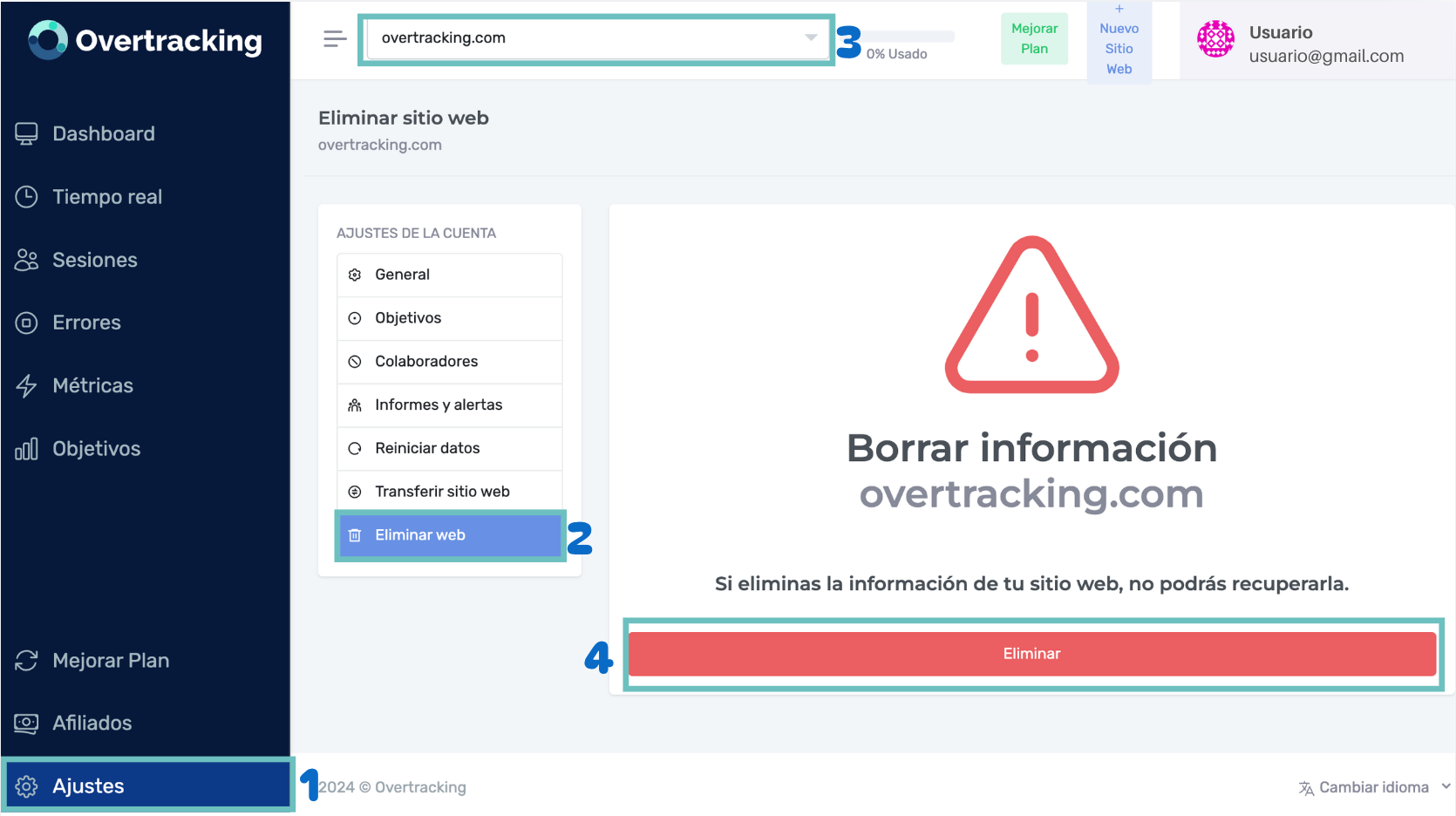
Task: Select Ajustes in the sidebar
Action: pyautogui.click(x=147, y=786)
